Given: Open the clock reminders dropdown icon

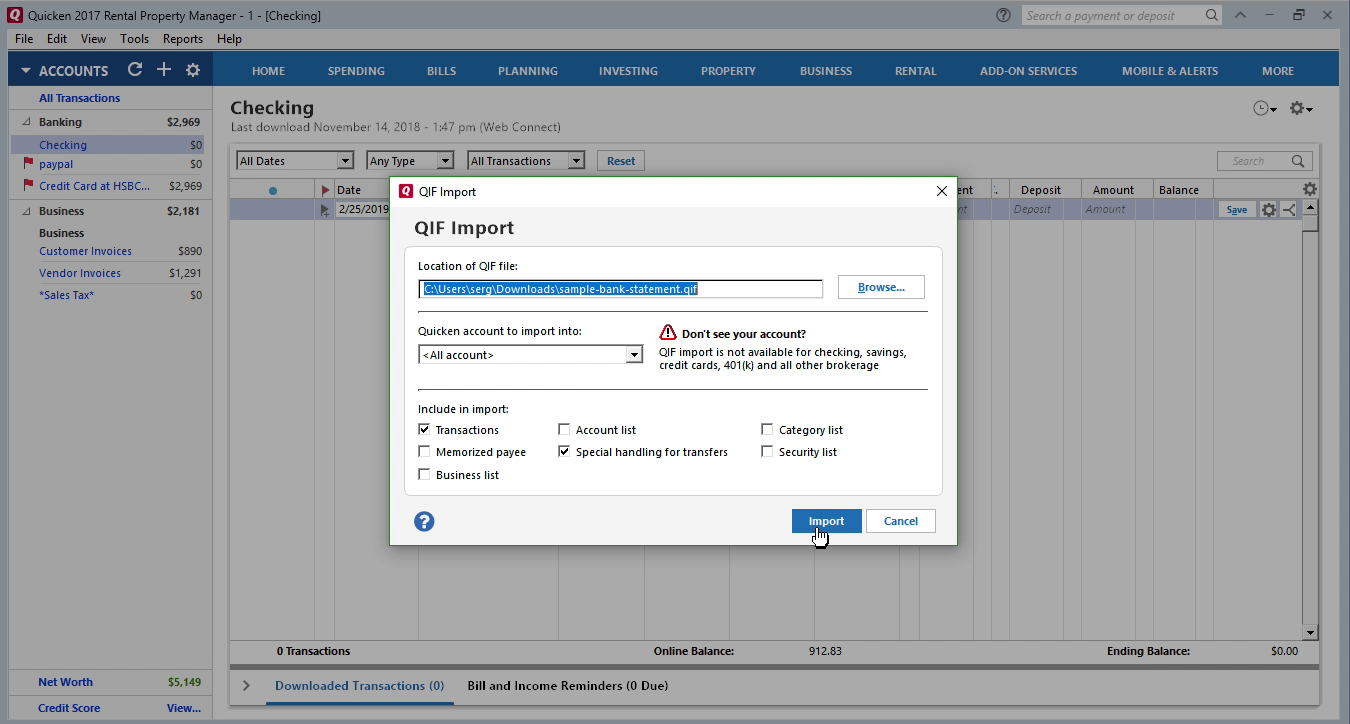Looking at the screenshot, I should [1265, 108].
